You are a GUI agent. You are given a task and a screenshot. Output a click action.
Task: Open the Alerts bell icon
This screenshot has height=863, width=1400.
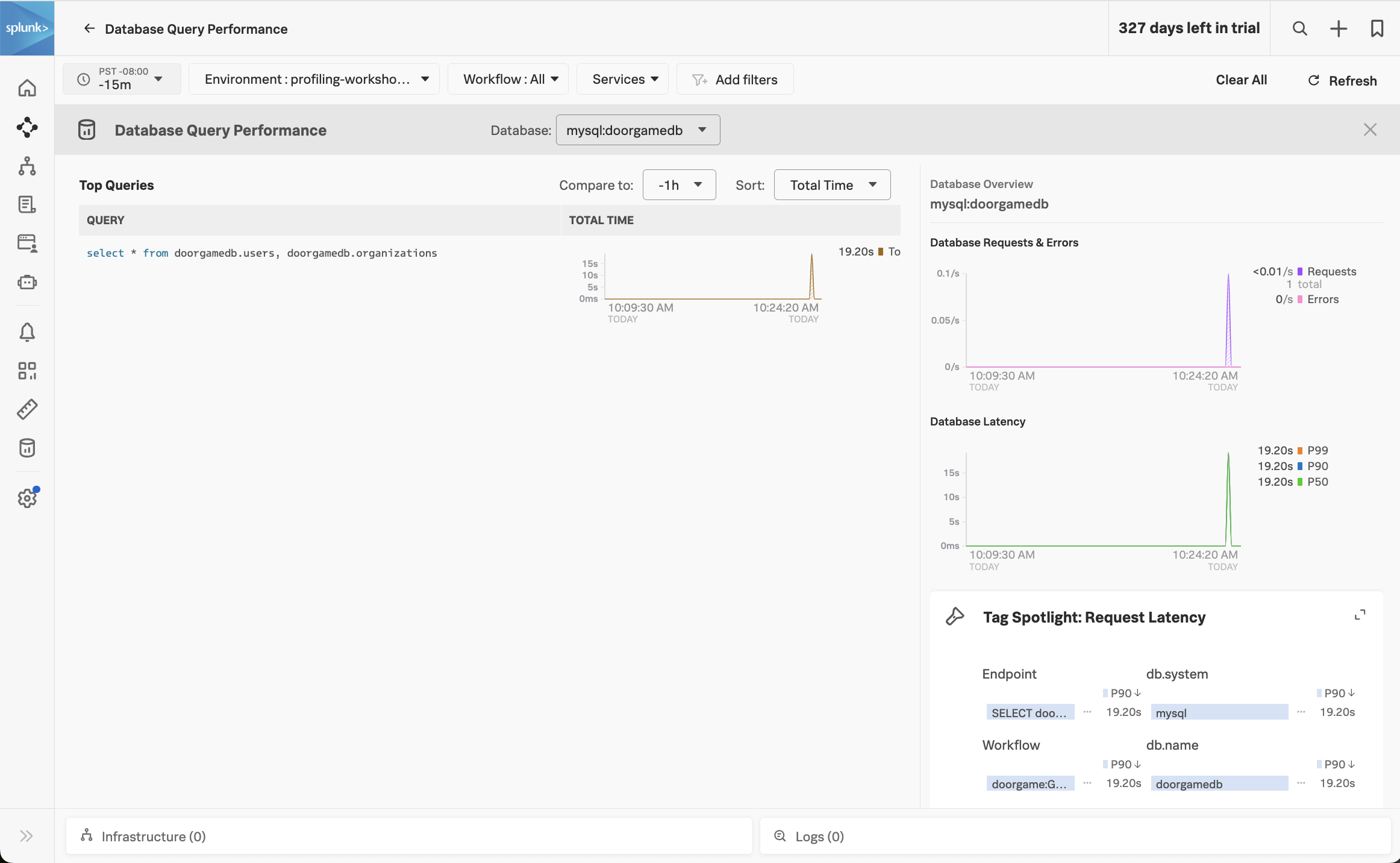[x=27, y=331]
